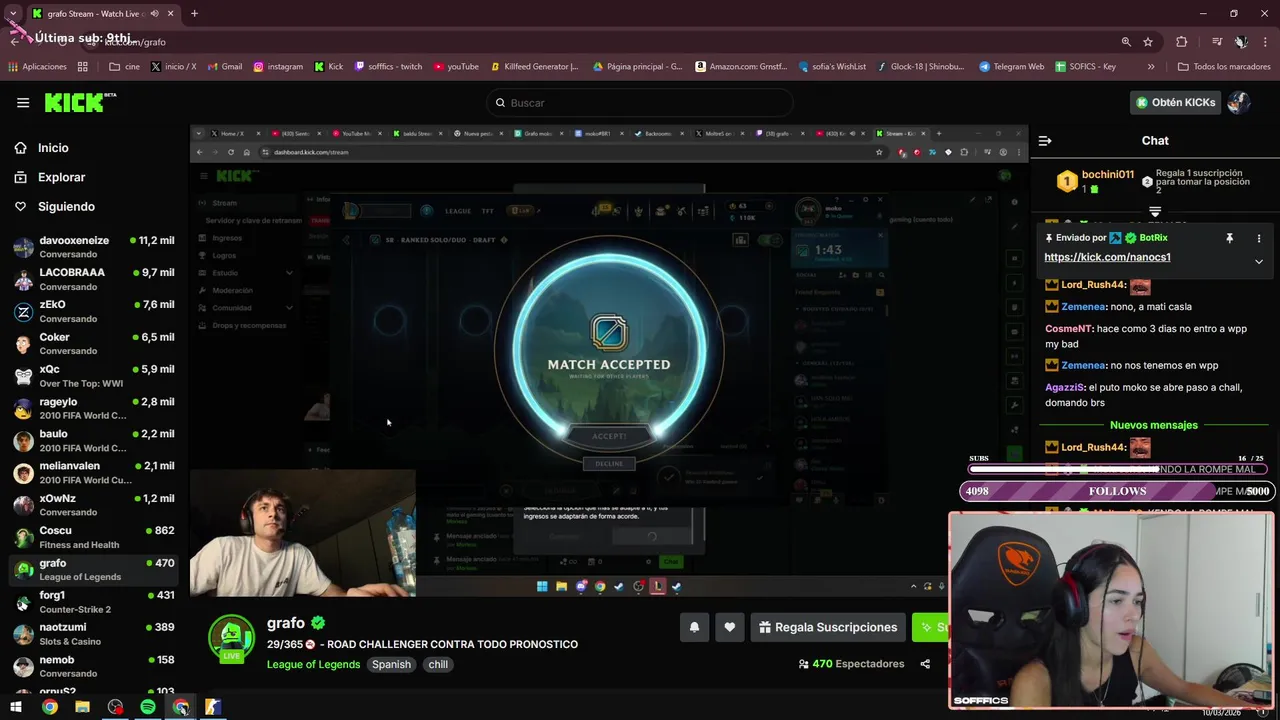Click the KICK logo
This screenshot has width=1280, height=720.
pyautogui.click(x=79, y=102)
